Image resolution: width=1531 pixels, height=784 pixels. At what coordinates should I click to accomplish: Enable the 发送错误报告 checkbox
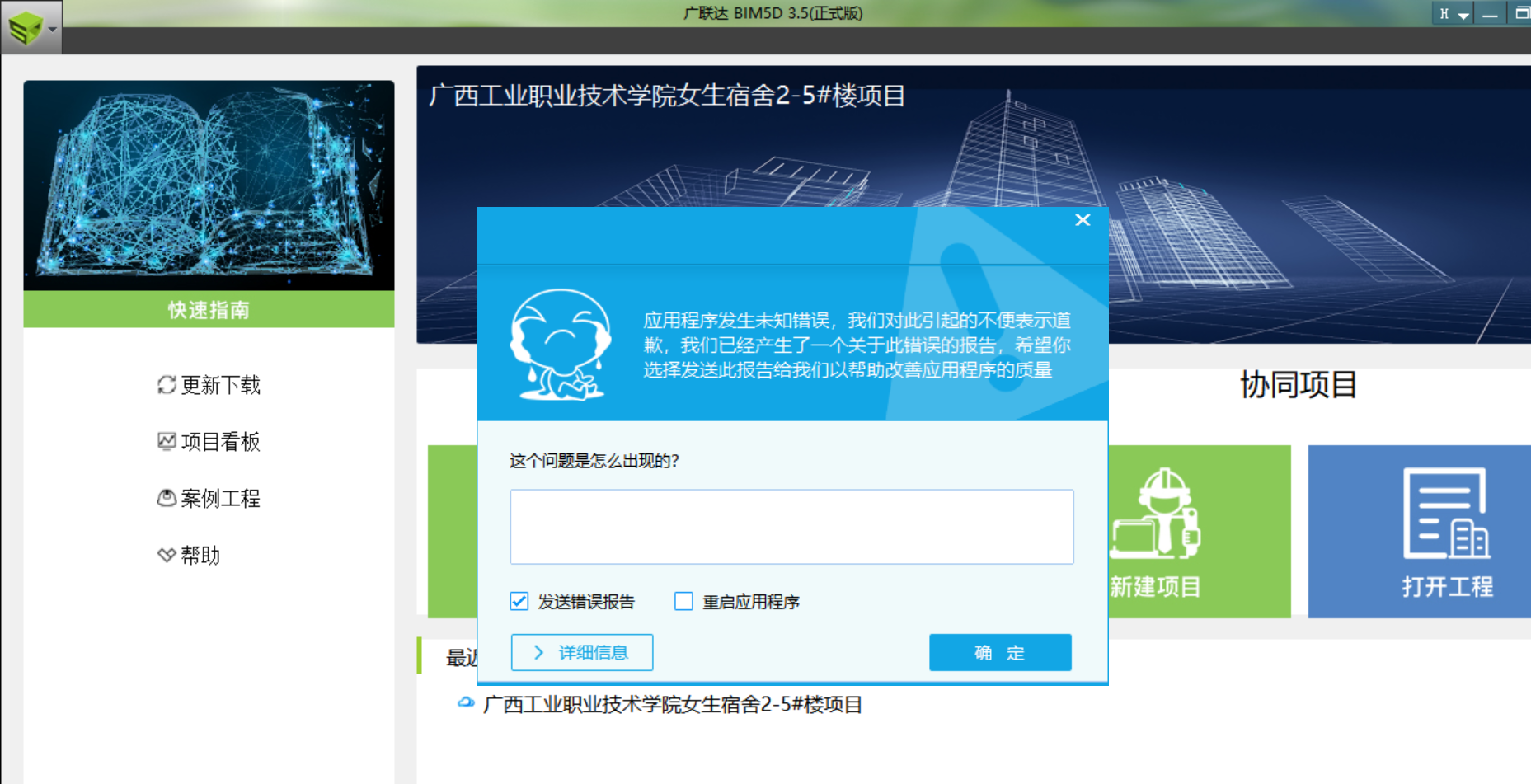pos(519,601)
